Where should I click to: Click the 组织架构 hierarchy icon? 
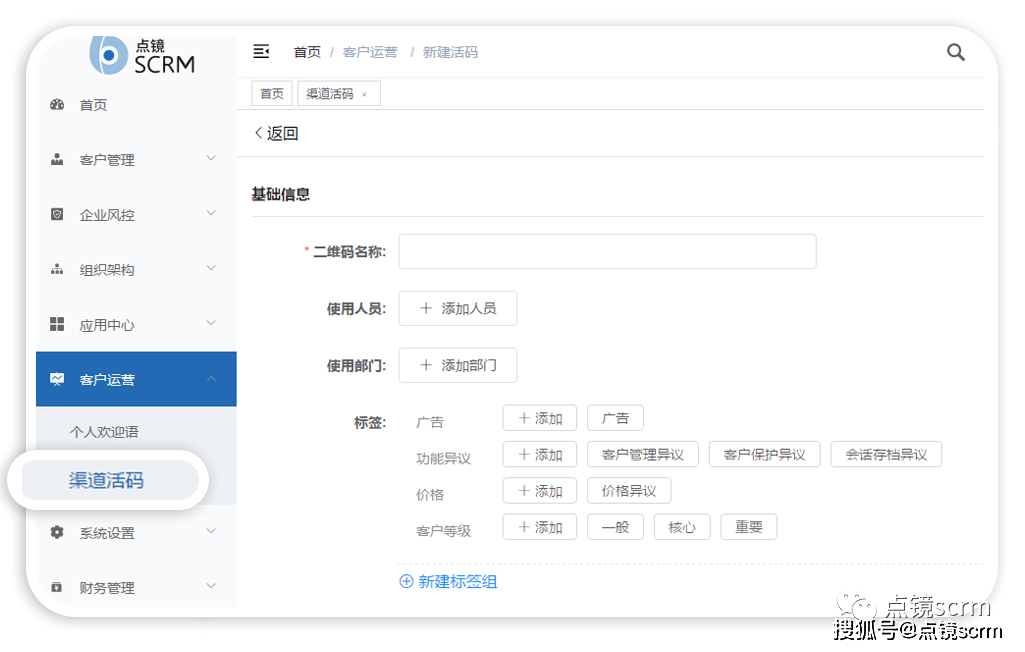[57, 270]
